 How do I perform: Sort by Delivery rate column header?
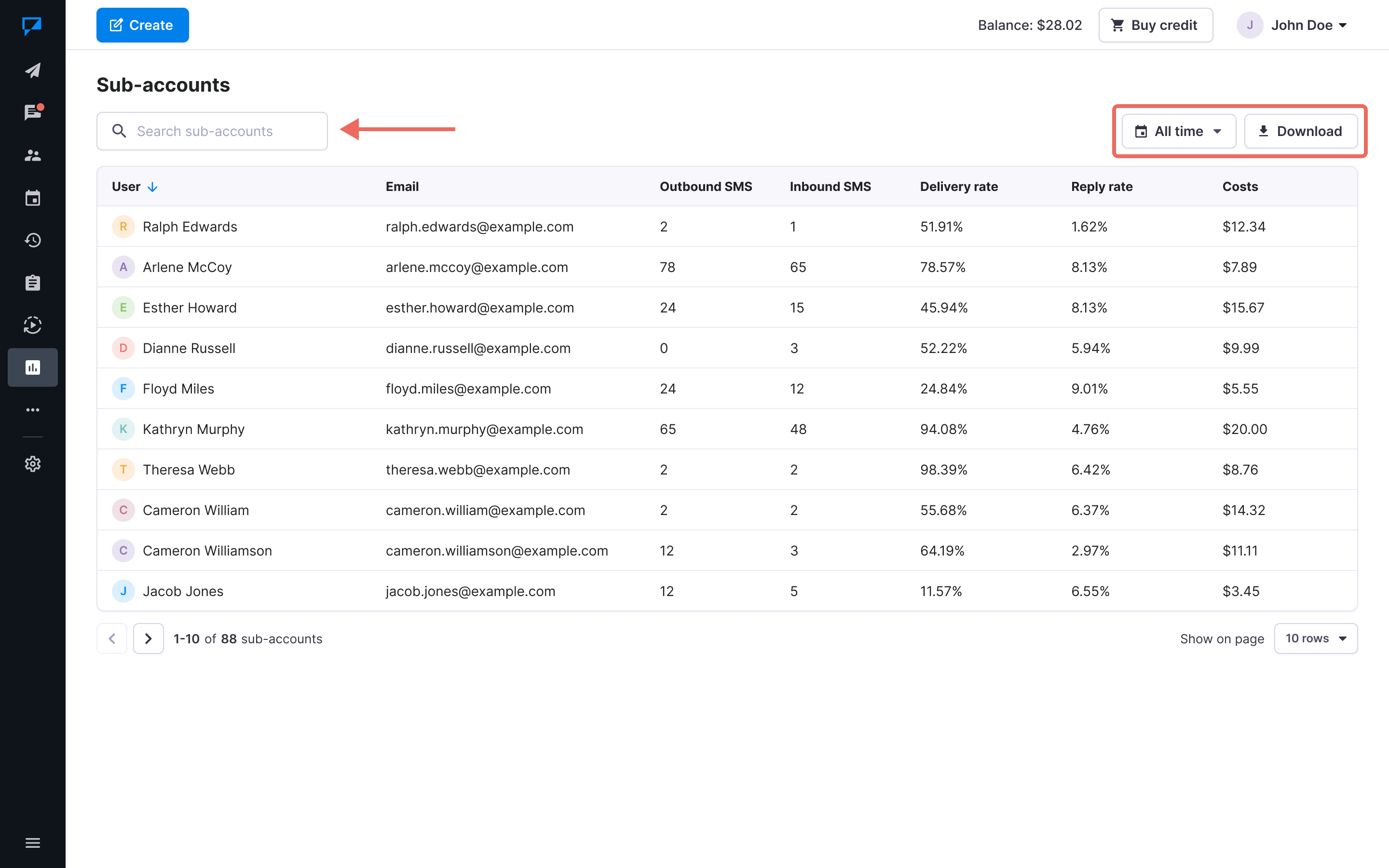click(958, 187)
